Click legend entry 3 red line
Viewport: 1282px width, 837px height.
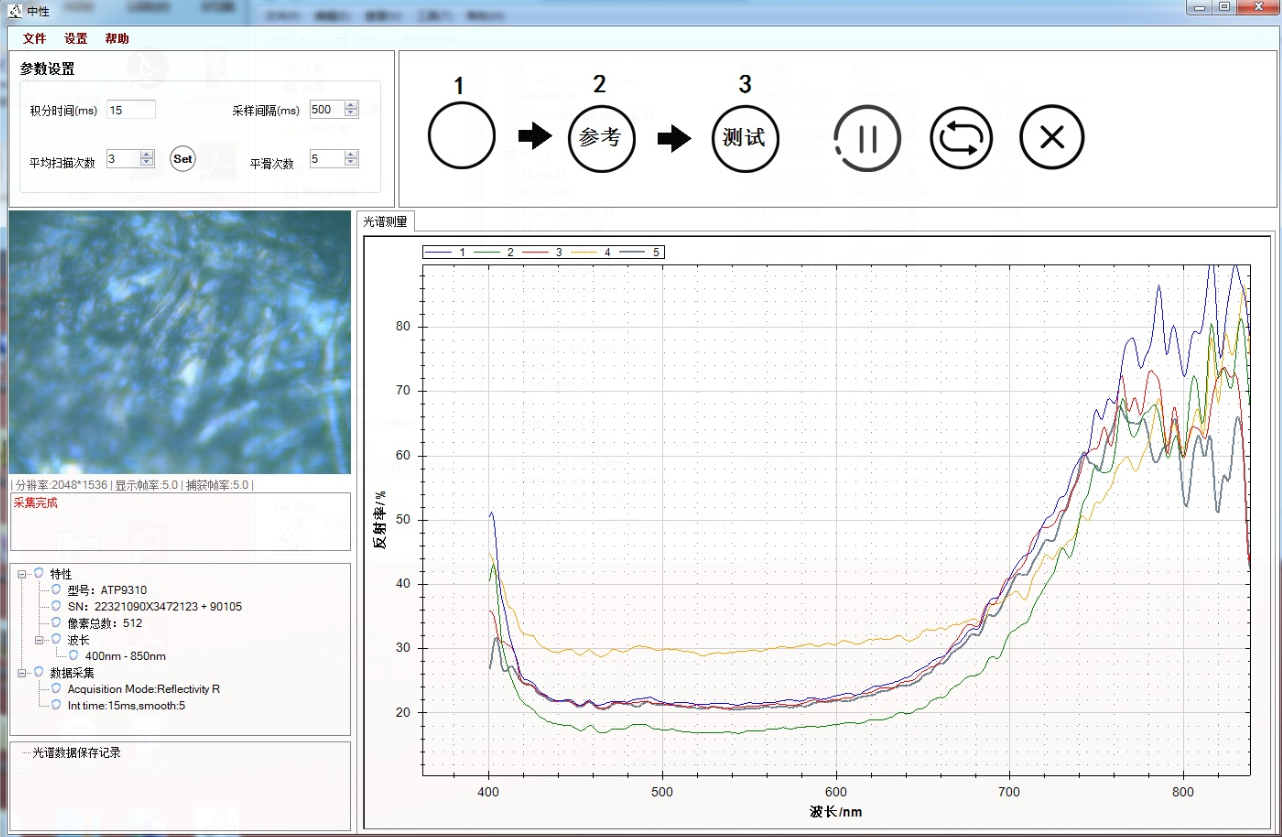point(542,252)
